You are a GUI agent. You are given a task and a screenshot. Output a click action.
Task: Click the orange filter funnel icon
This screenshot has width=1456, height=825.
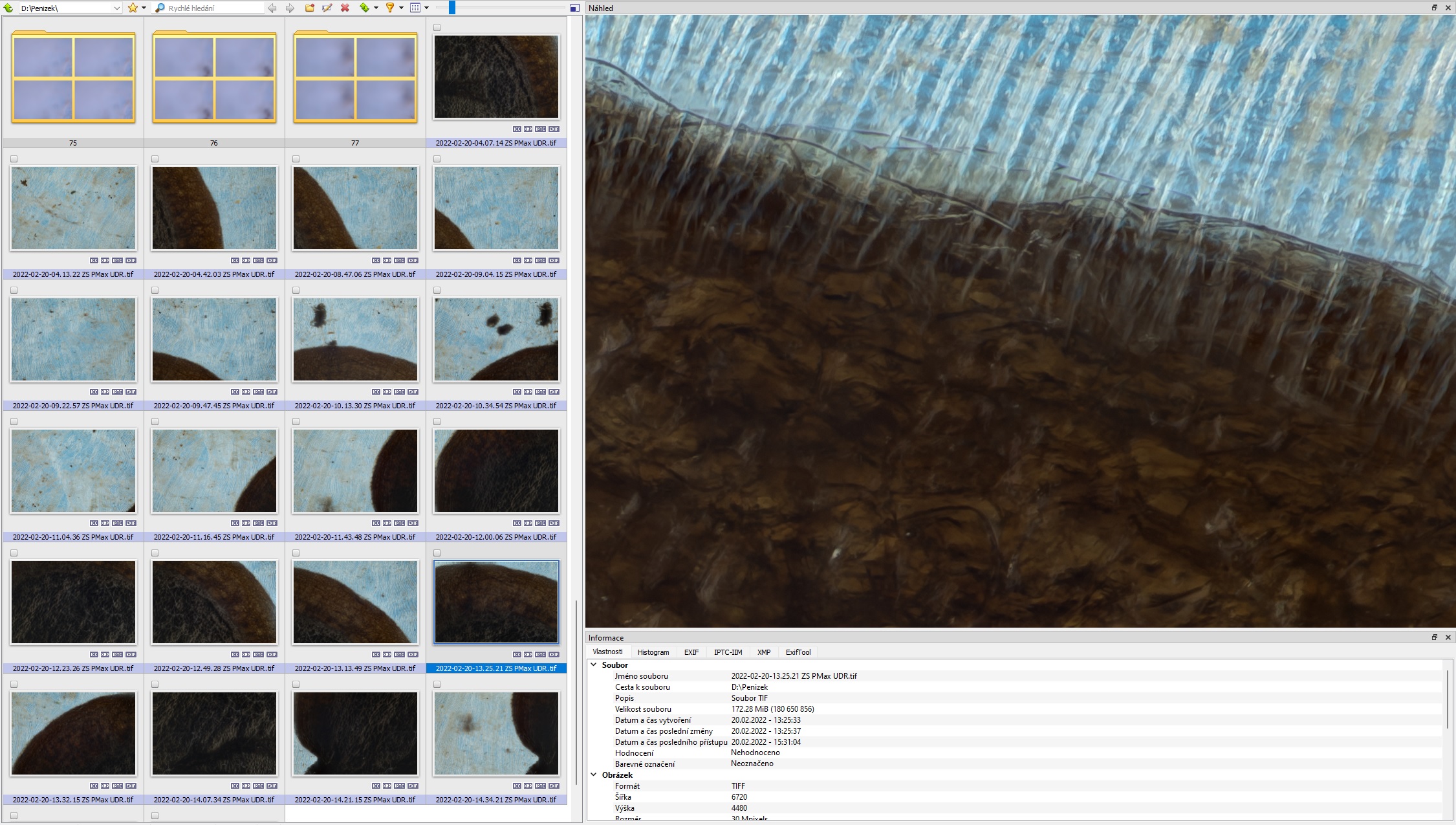tap(390, 8)
